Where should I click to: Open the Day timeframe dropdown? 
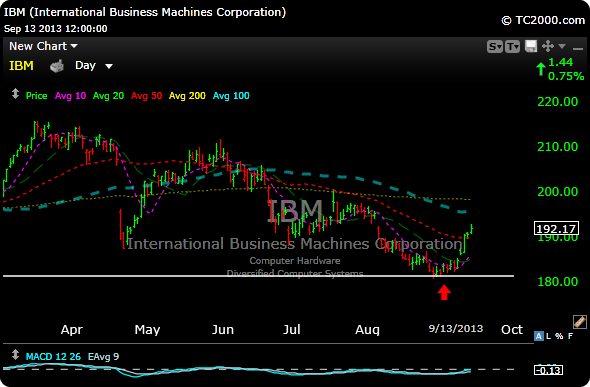(x=94, y=66)
